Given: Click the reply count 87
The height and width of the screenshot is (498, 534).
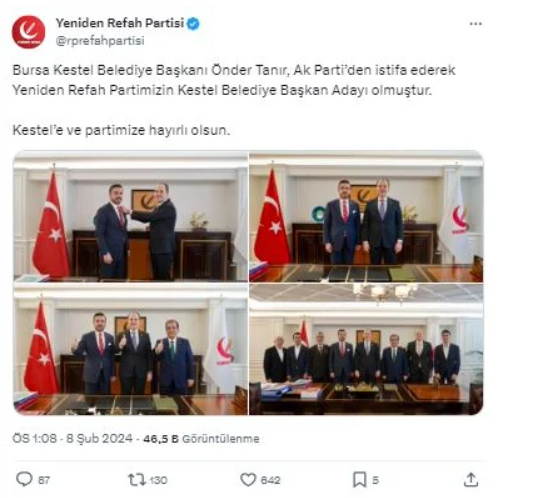Looking at the screenshot, I should pos(44,480).
